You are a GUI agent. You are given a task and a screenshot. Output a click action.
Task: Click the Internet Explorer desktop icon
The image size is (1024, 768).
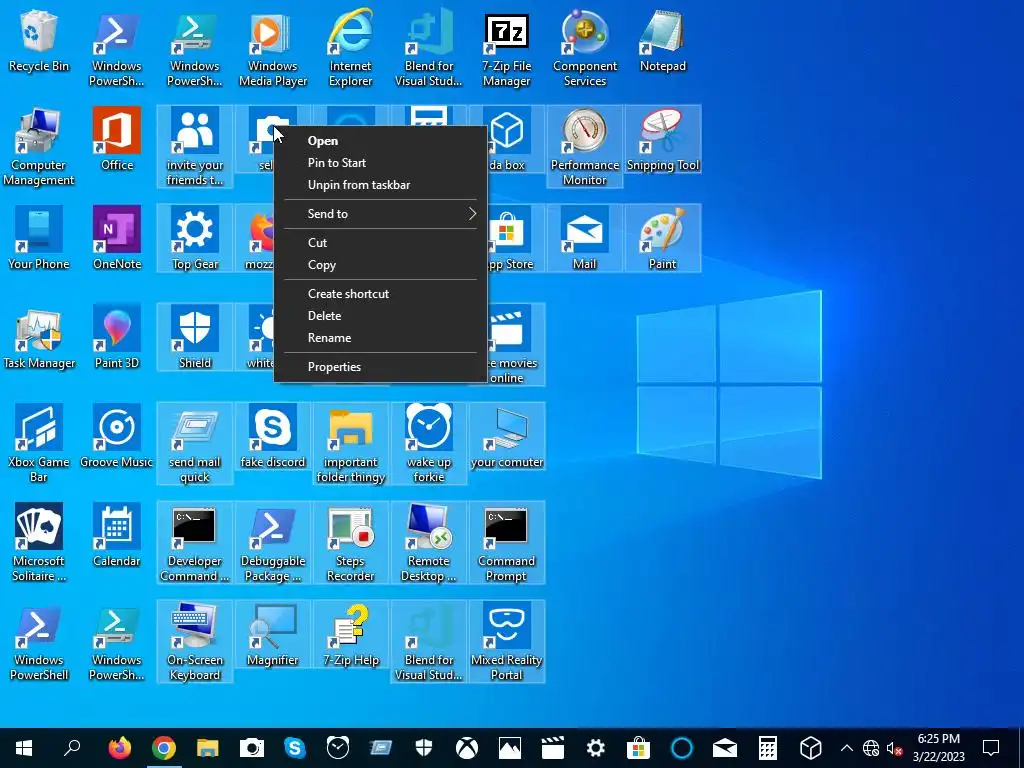coord(351,48)
